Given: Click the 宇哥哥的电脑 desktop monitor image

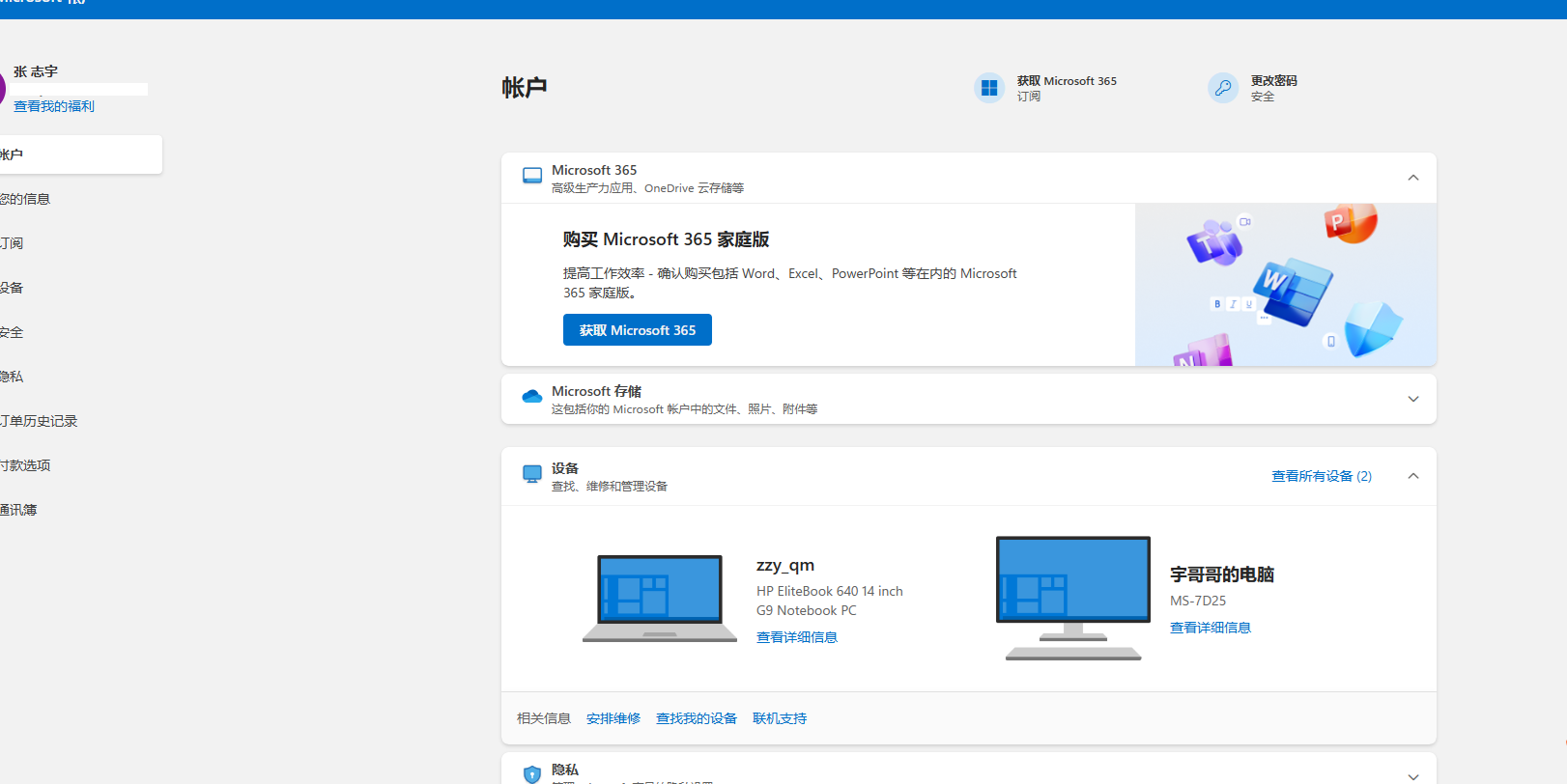Looking at the screenshot, I should (x=1073, y=599).
